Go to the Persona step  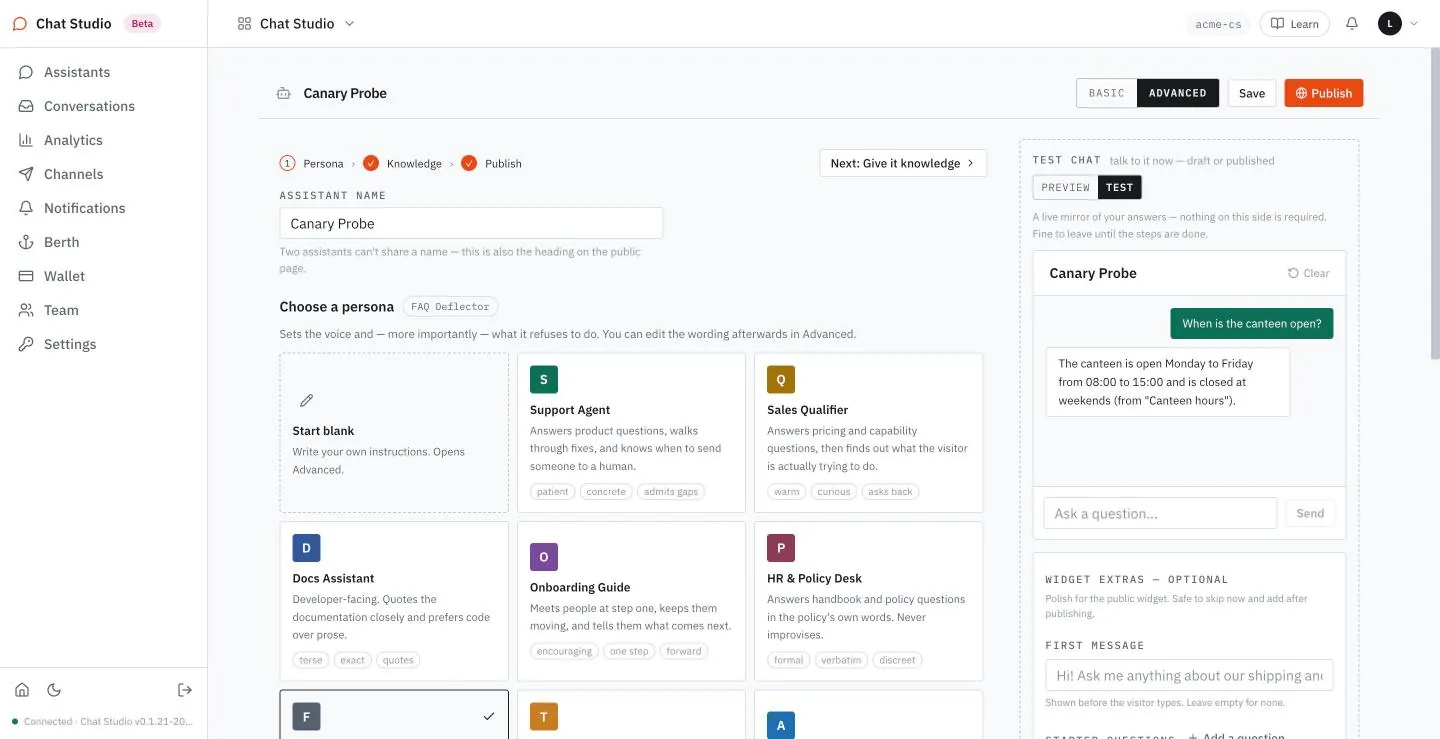(x=312, y=163)
